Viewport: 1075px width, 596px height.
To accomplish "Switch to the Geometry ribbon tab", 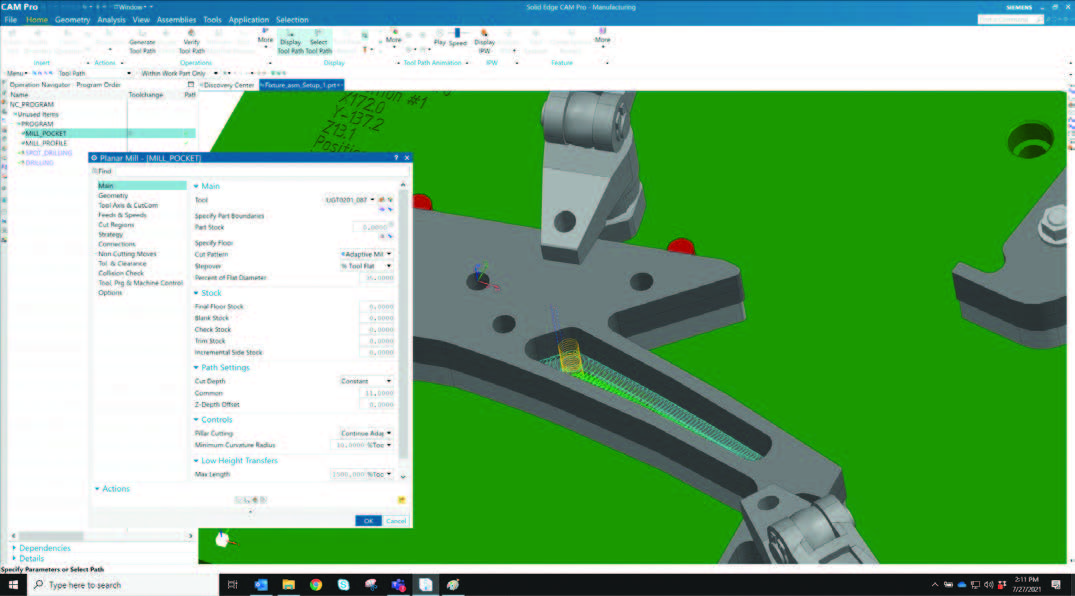I will click(72, 20).
